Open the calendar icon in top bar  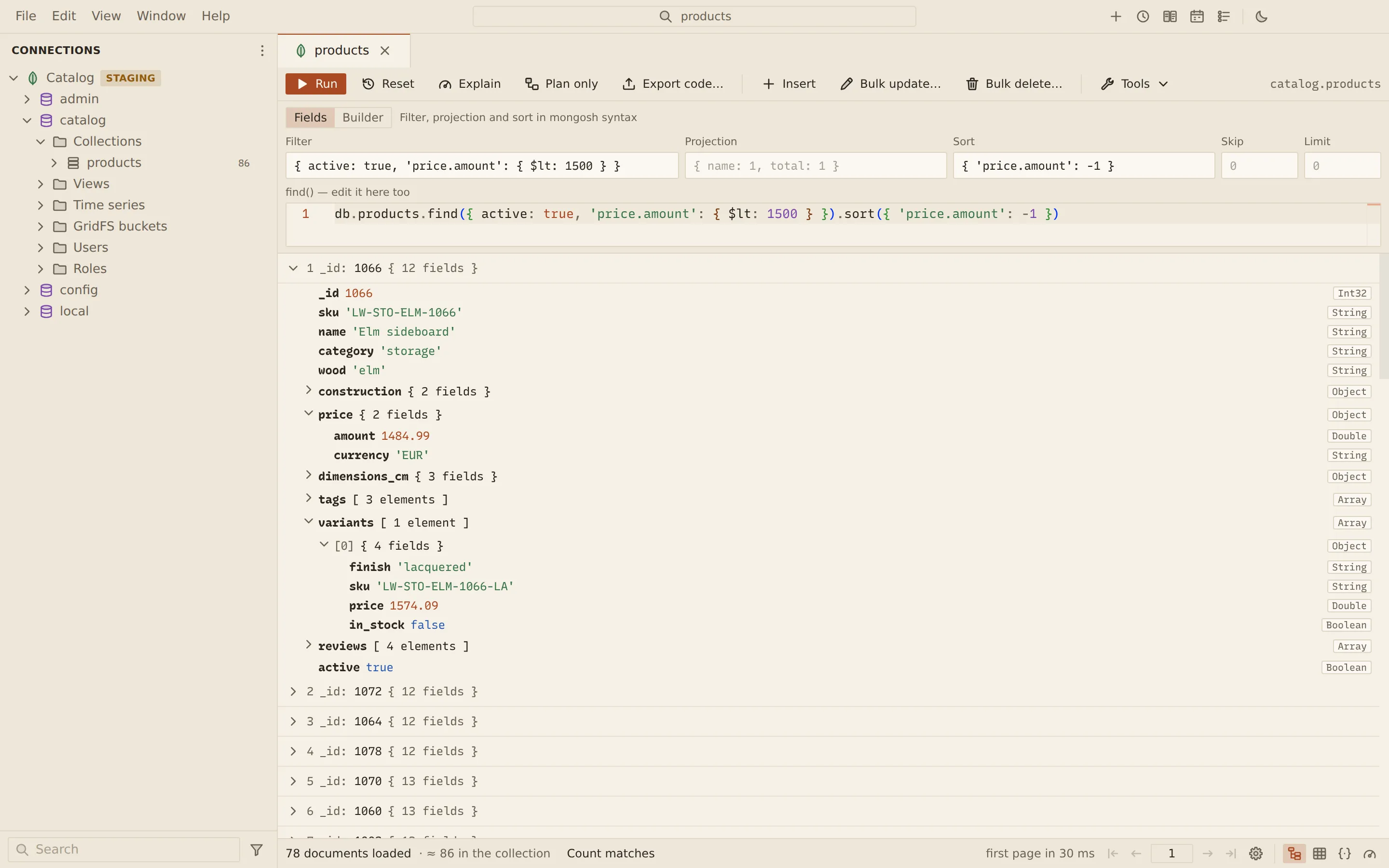[1197, 17]
